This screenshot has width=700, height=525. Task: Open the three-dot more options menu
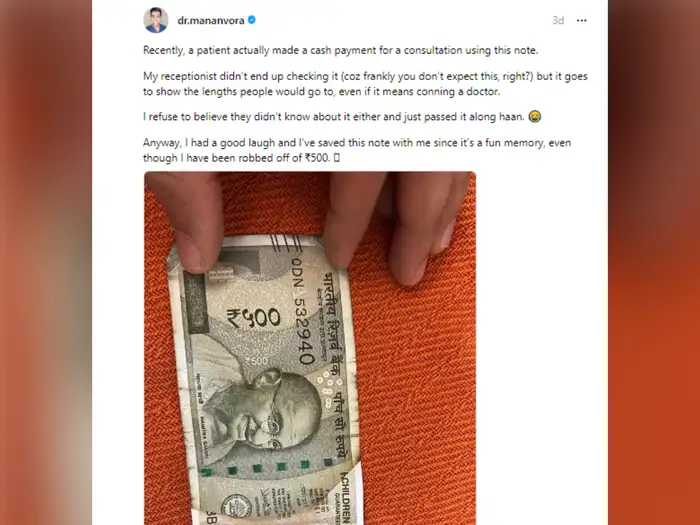tap(581, 21)
